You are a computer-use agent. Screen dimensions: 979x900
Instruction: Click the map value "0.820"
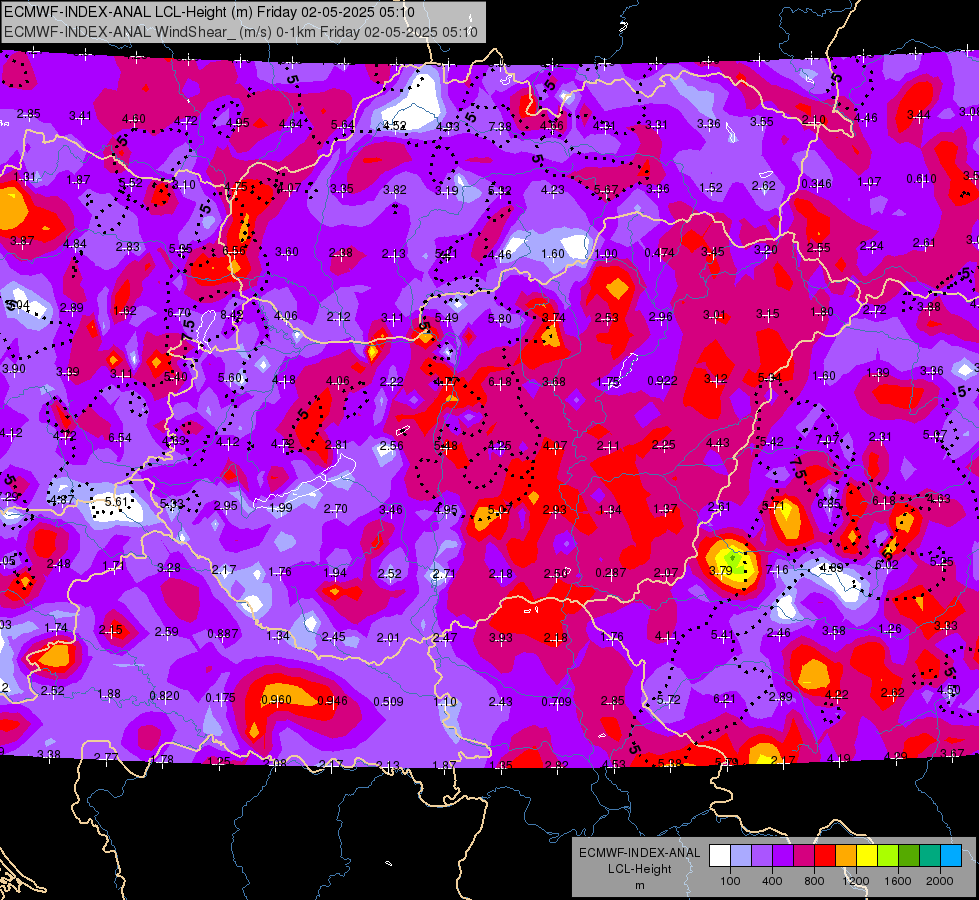click(x=164, y=696)
